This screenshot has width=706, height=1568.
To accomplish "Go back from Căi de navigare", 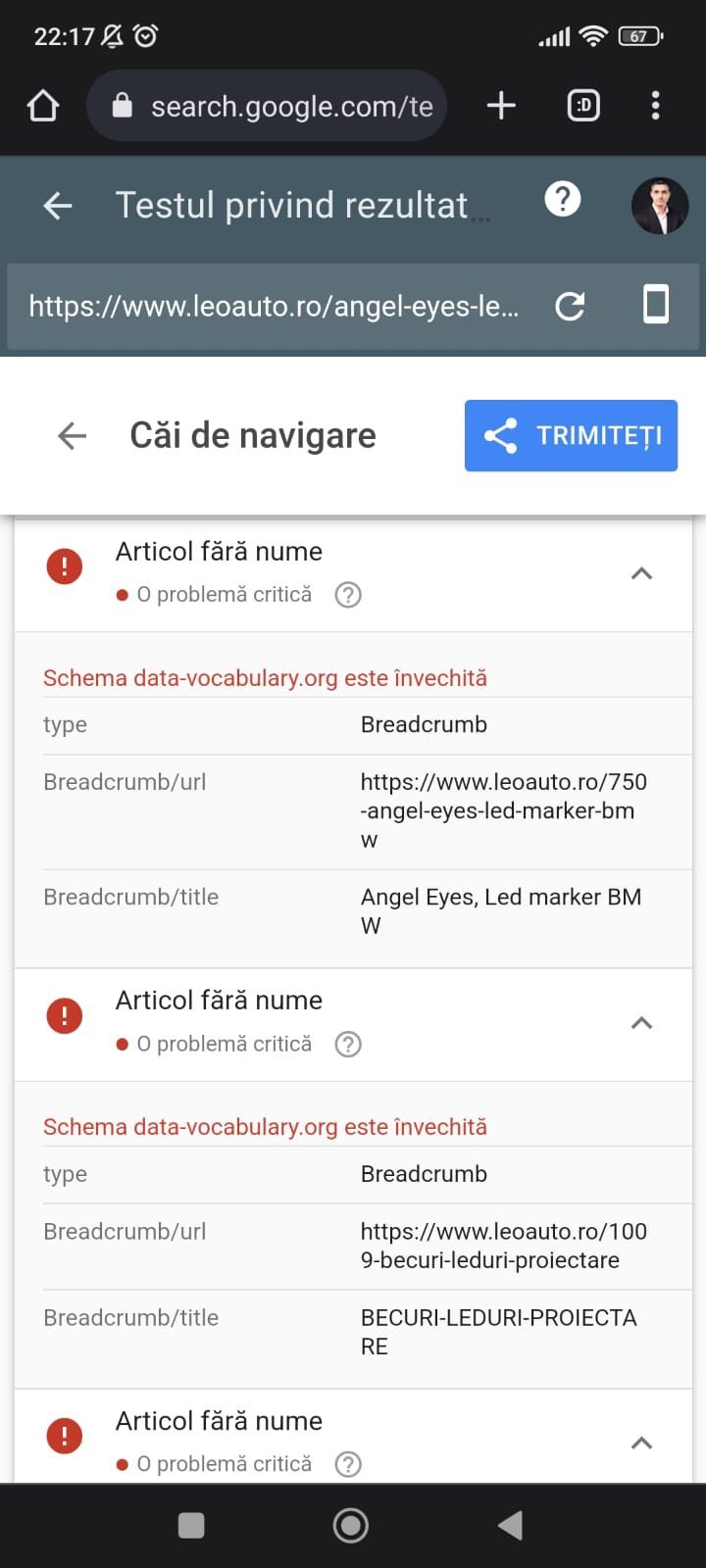I will [x=72, y=435].
